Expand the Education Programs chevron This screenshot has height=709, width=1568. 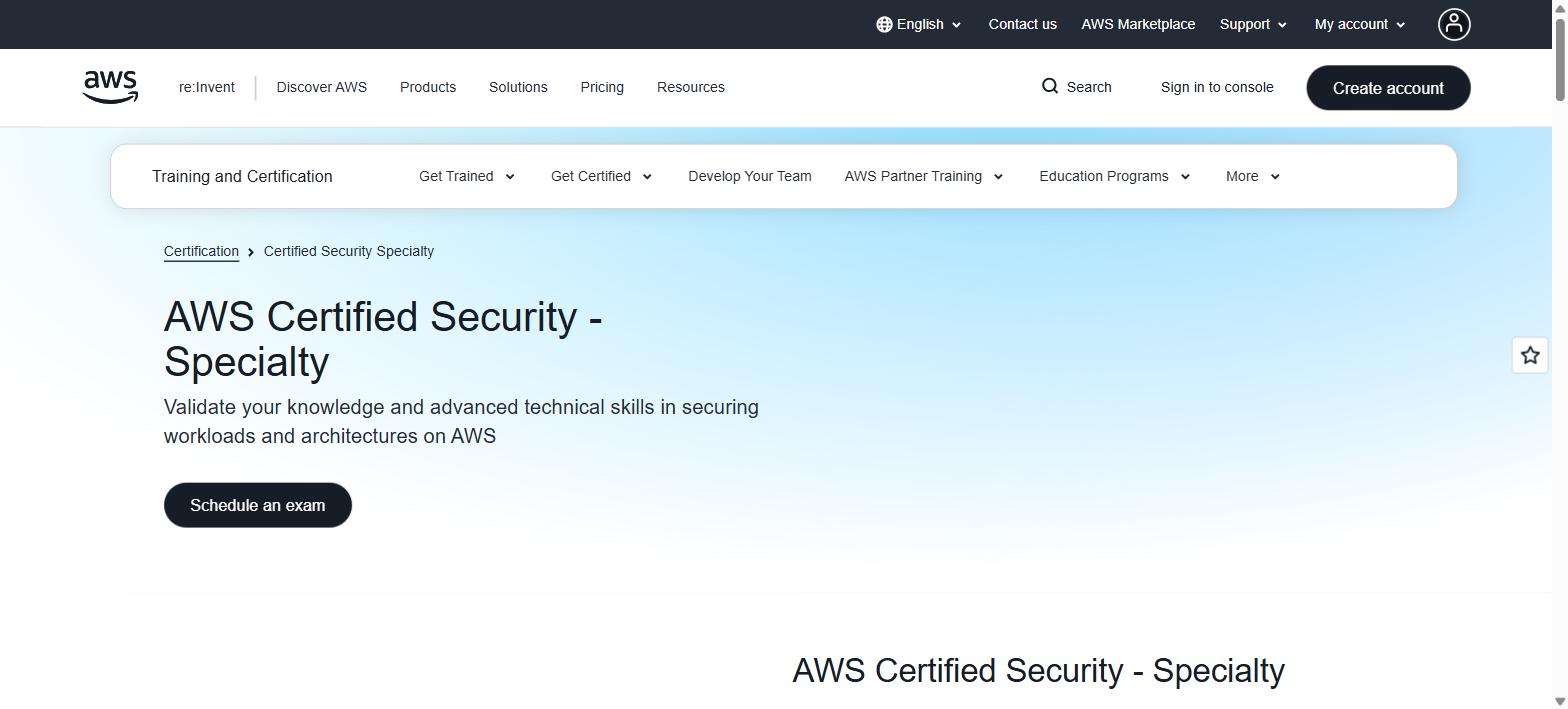coord(1185,177)
